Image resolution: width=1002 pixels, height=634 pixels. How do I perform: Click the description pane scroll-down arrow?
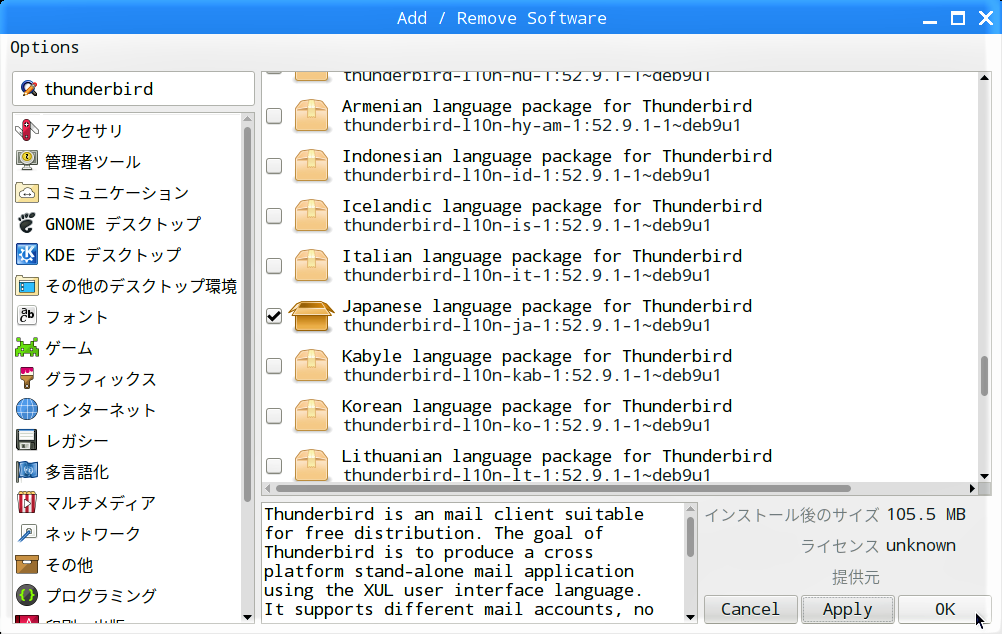point(690,617)
